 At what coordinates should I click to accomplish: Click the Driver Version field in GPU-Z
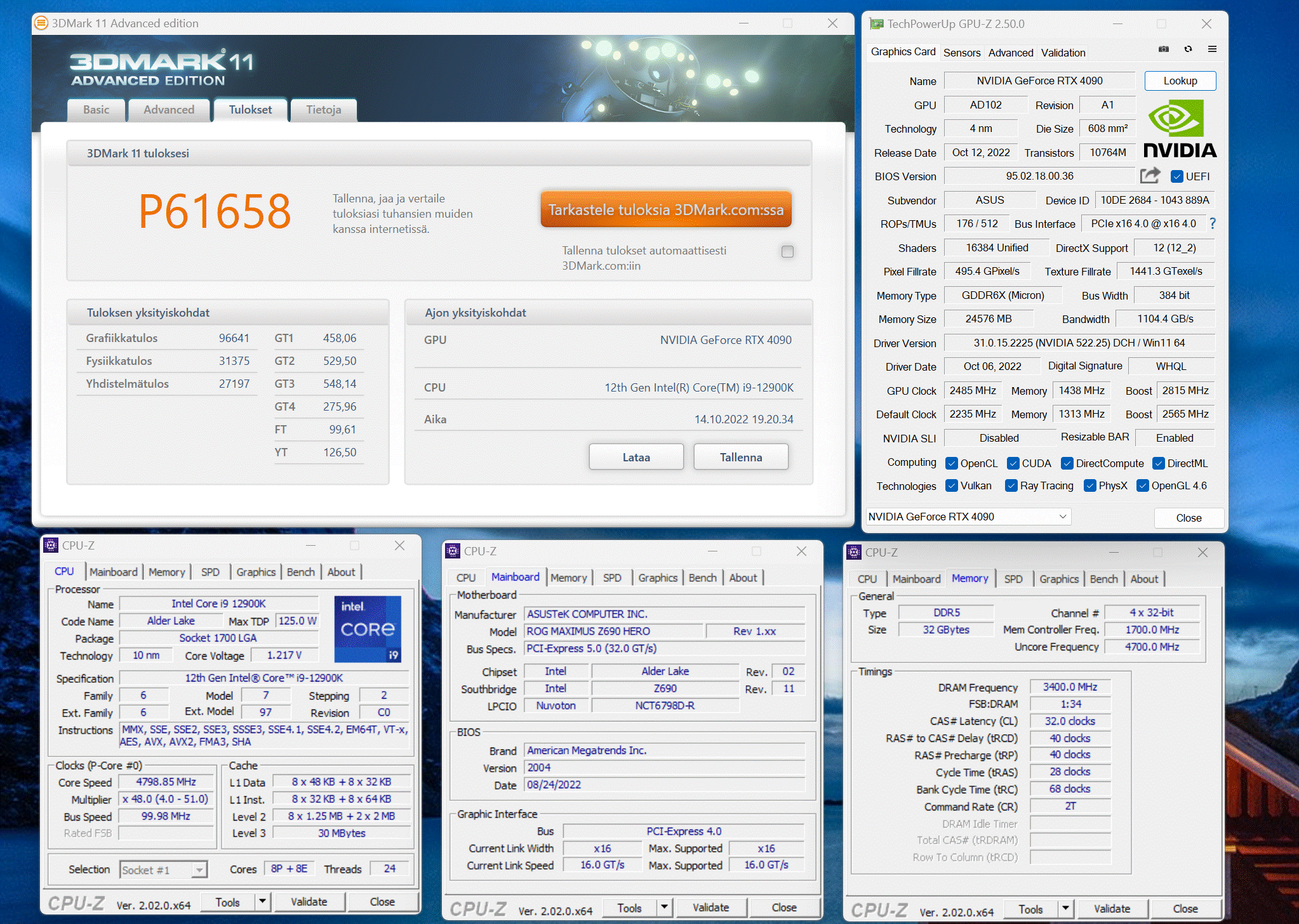point(1079,343)
